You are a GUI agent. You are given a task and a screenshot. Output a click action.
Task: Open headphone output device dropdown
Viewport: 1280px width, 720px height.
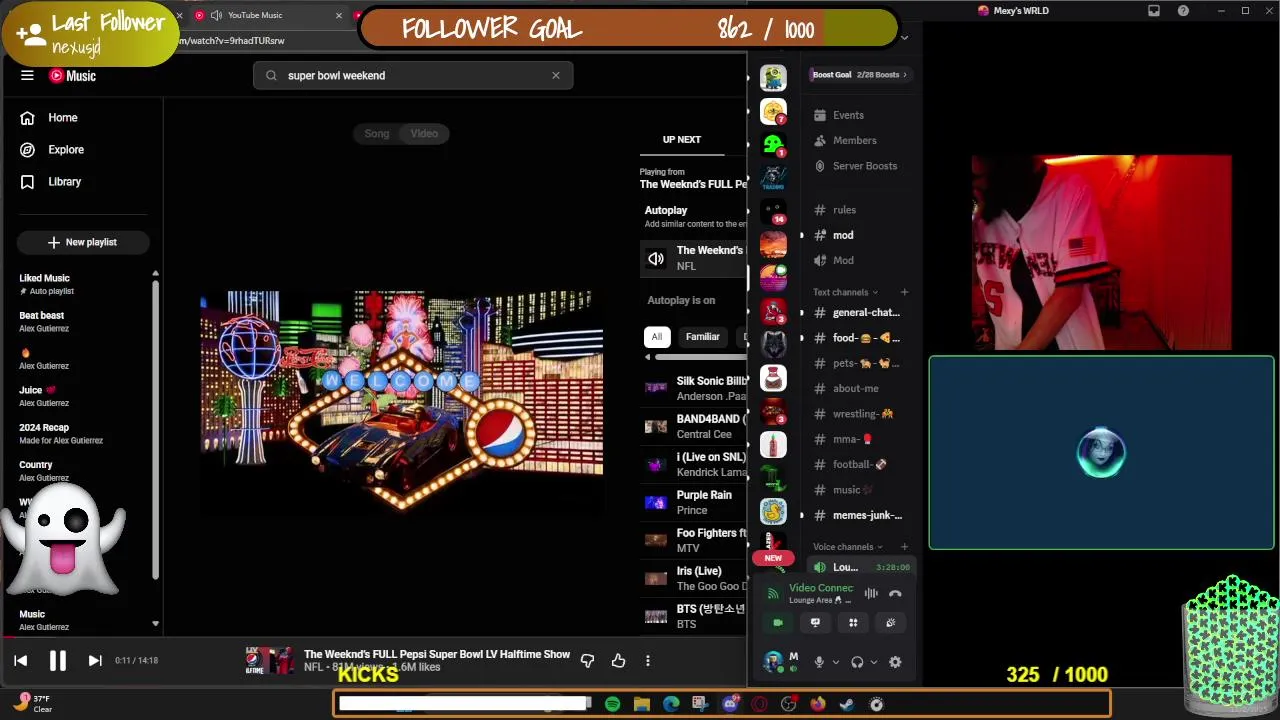[x=874, y=662]
